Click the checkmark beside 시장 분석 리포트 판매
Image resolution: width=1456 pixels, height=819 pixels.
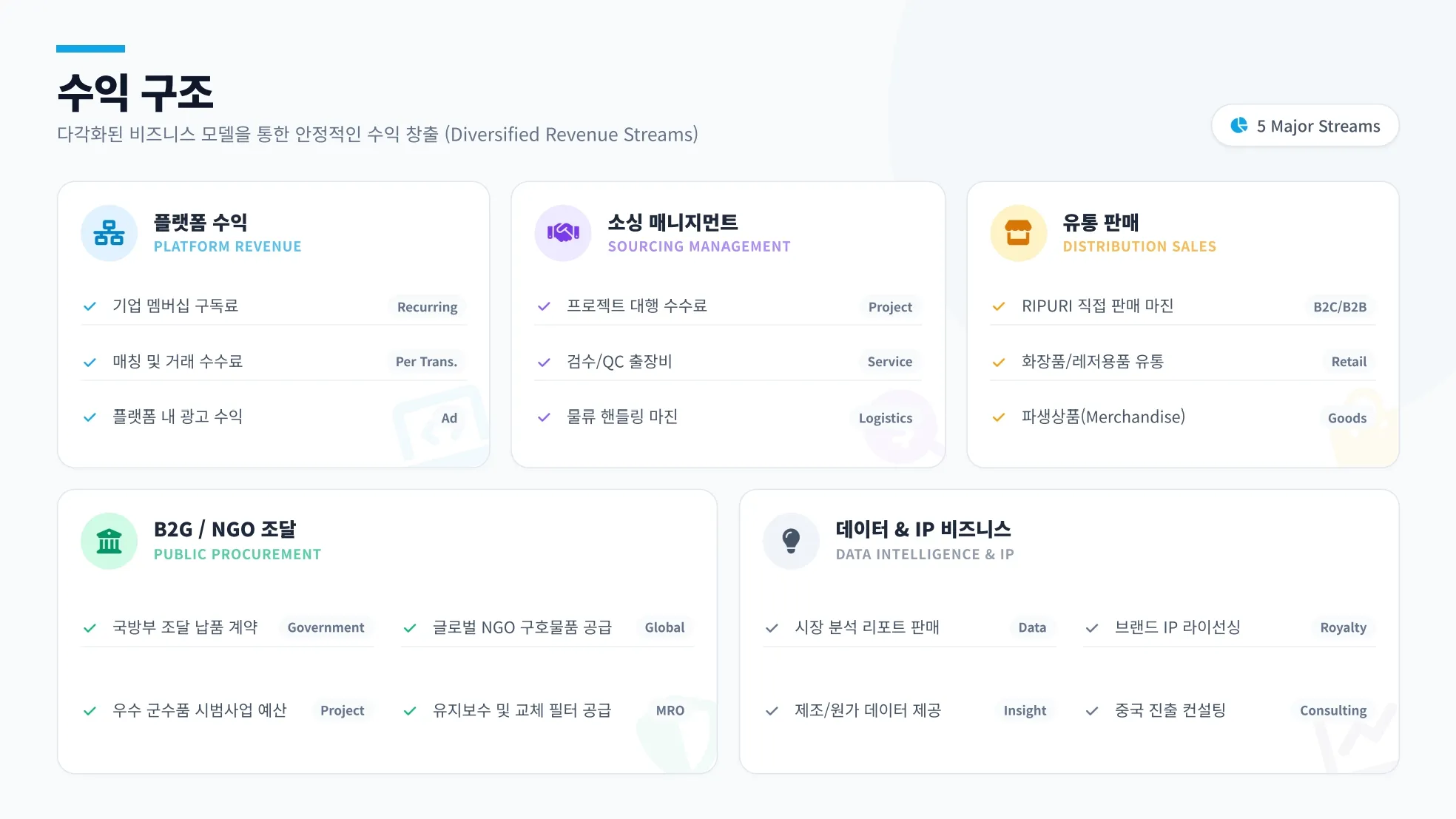coord(772,628)
